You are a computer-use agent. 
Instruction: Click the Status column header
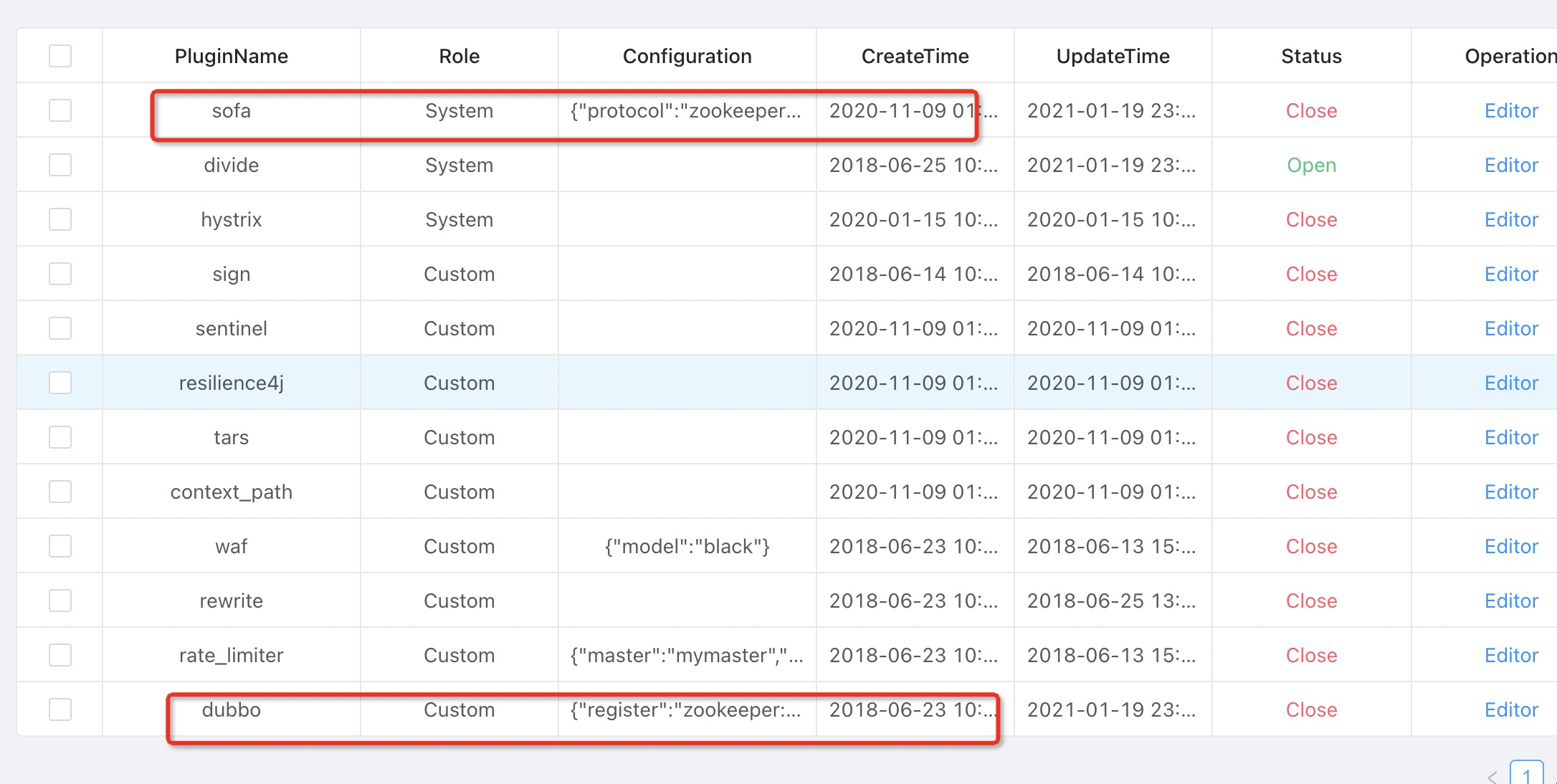point(1311,56)
